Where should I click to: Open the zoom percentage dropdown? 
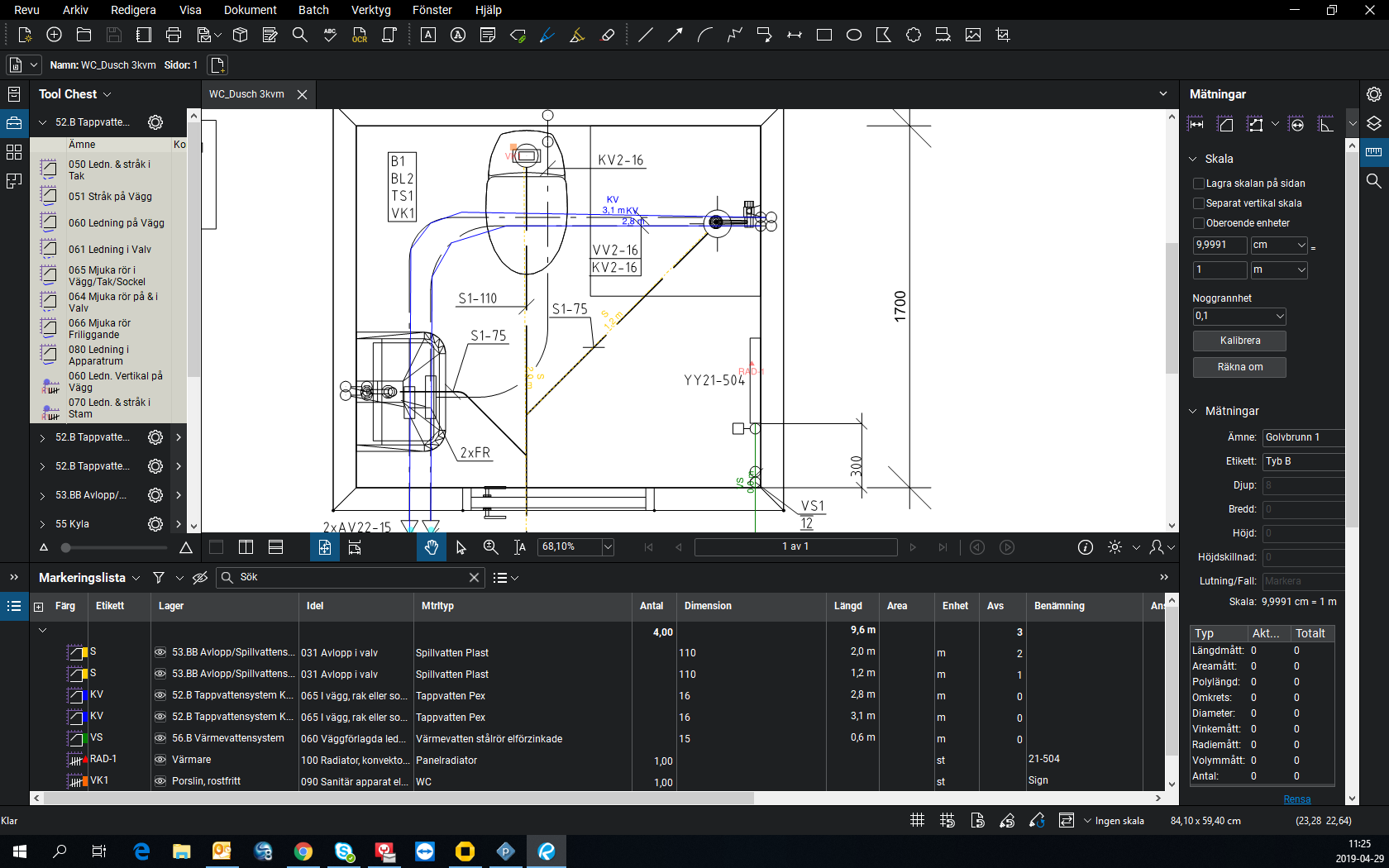pos(608,547)
